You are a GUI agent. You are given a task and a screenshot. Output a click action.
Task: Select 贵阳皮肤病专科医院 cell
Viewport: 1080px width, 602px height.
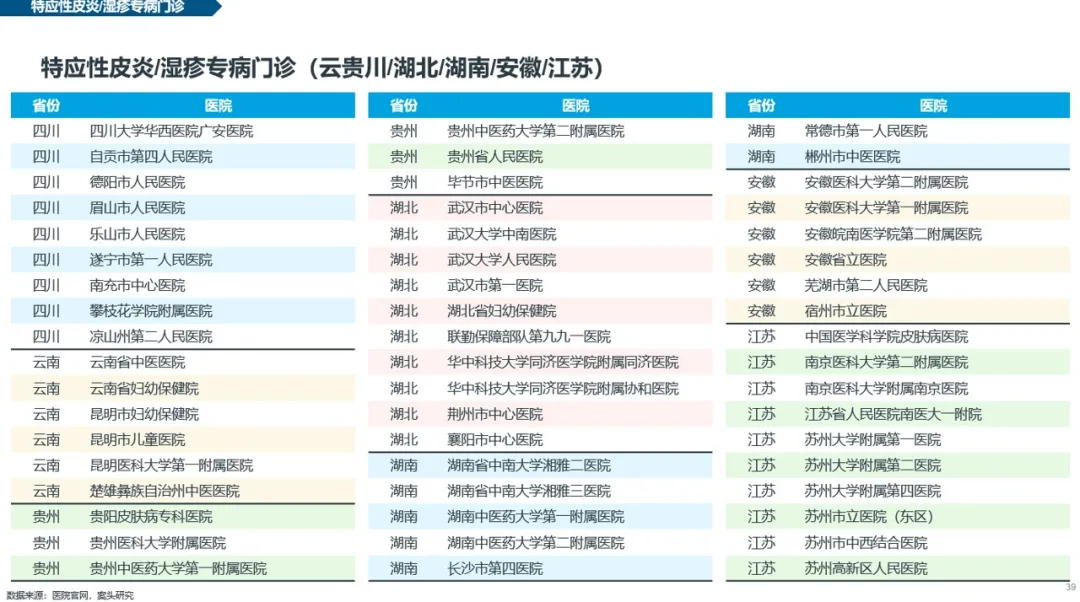coord(151,517)
